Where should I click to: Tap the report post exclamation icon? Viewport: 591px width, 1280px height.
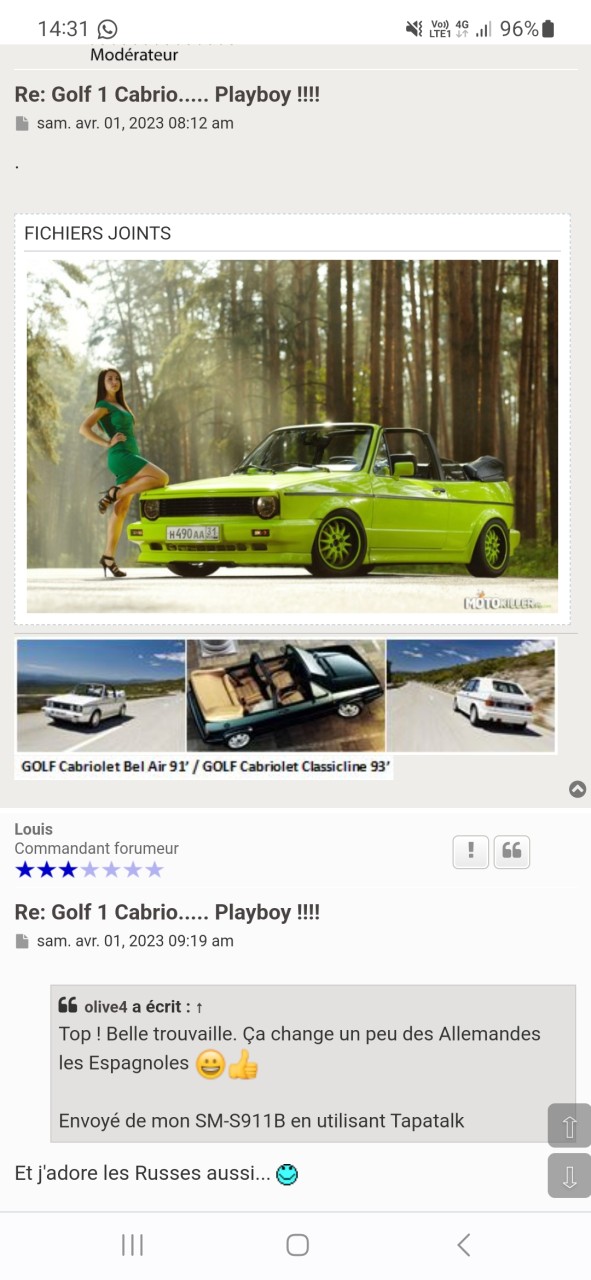[x=471, y=851]
